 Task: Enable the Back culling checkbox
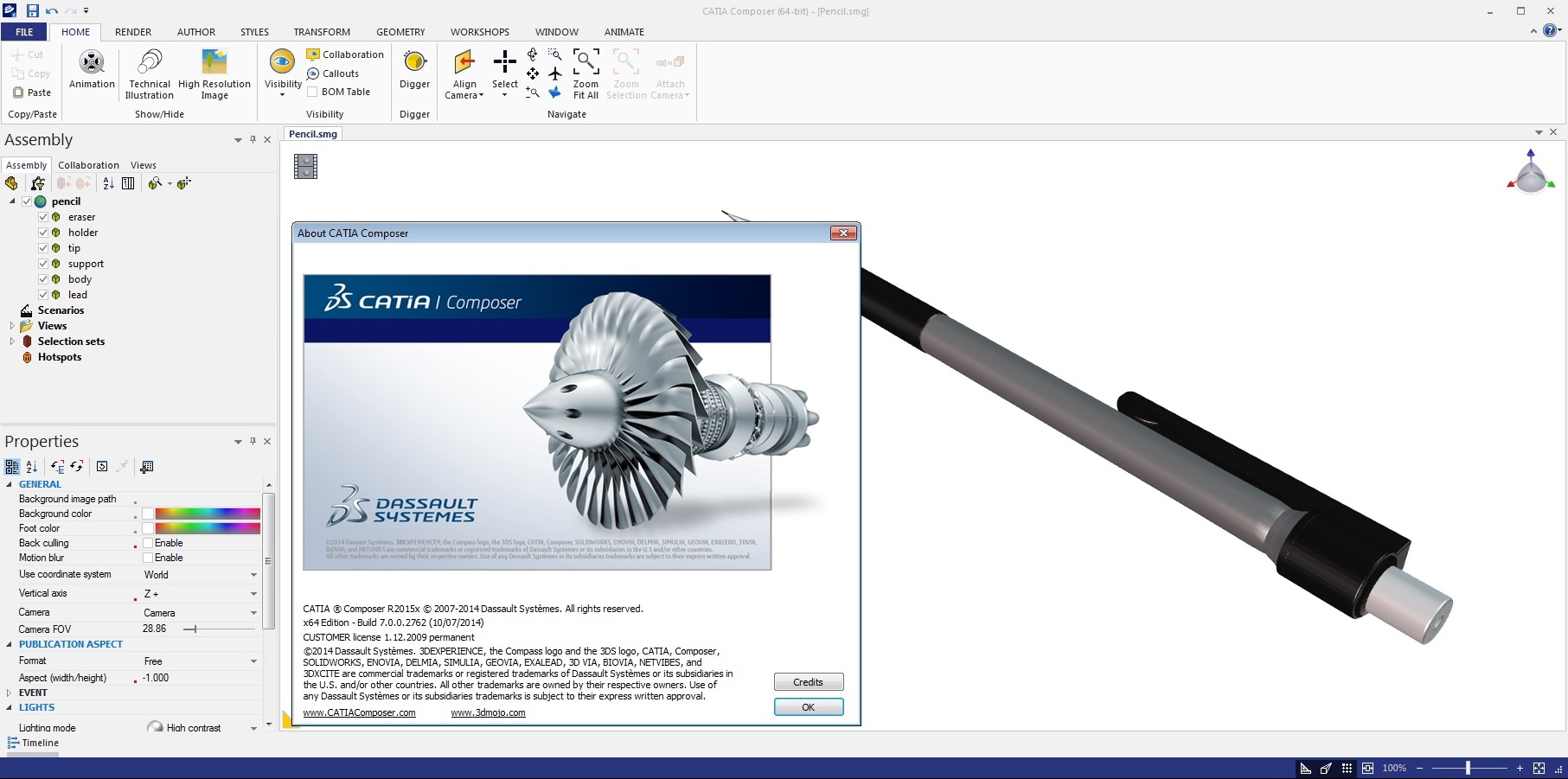coord(148,543)
